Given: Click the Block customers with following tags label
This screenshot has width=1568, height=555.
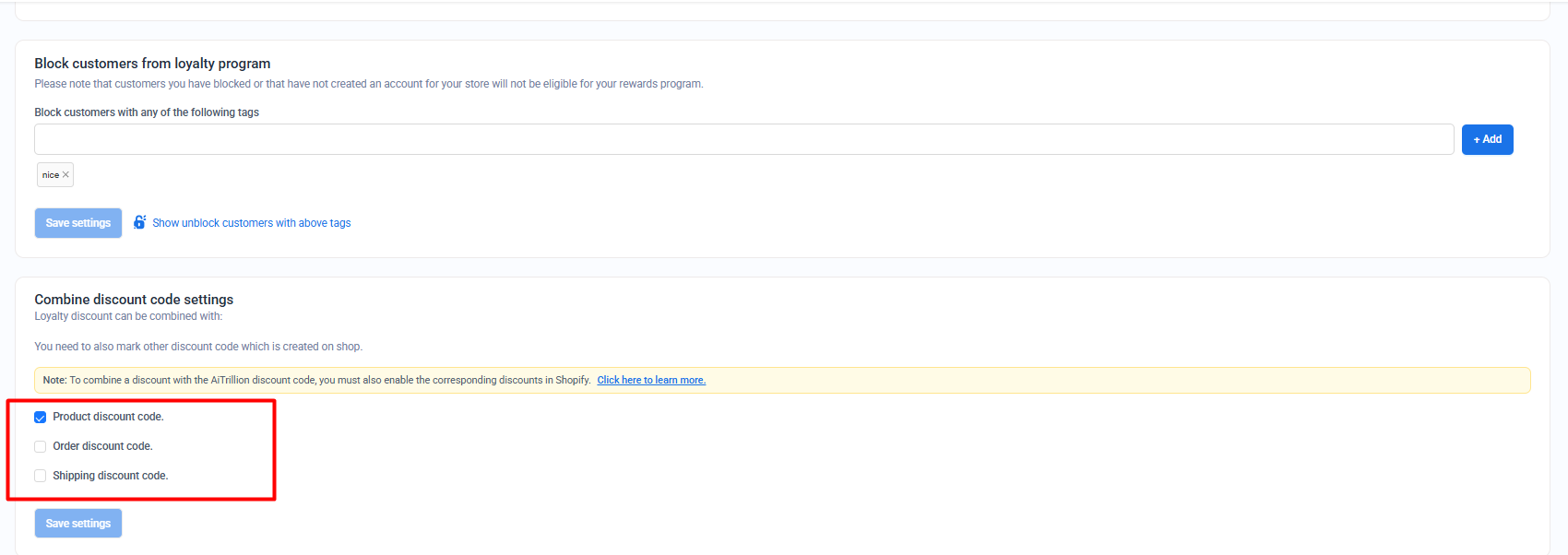Looking at the screenshot, I should (x=147, y=112).
